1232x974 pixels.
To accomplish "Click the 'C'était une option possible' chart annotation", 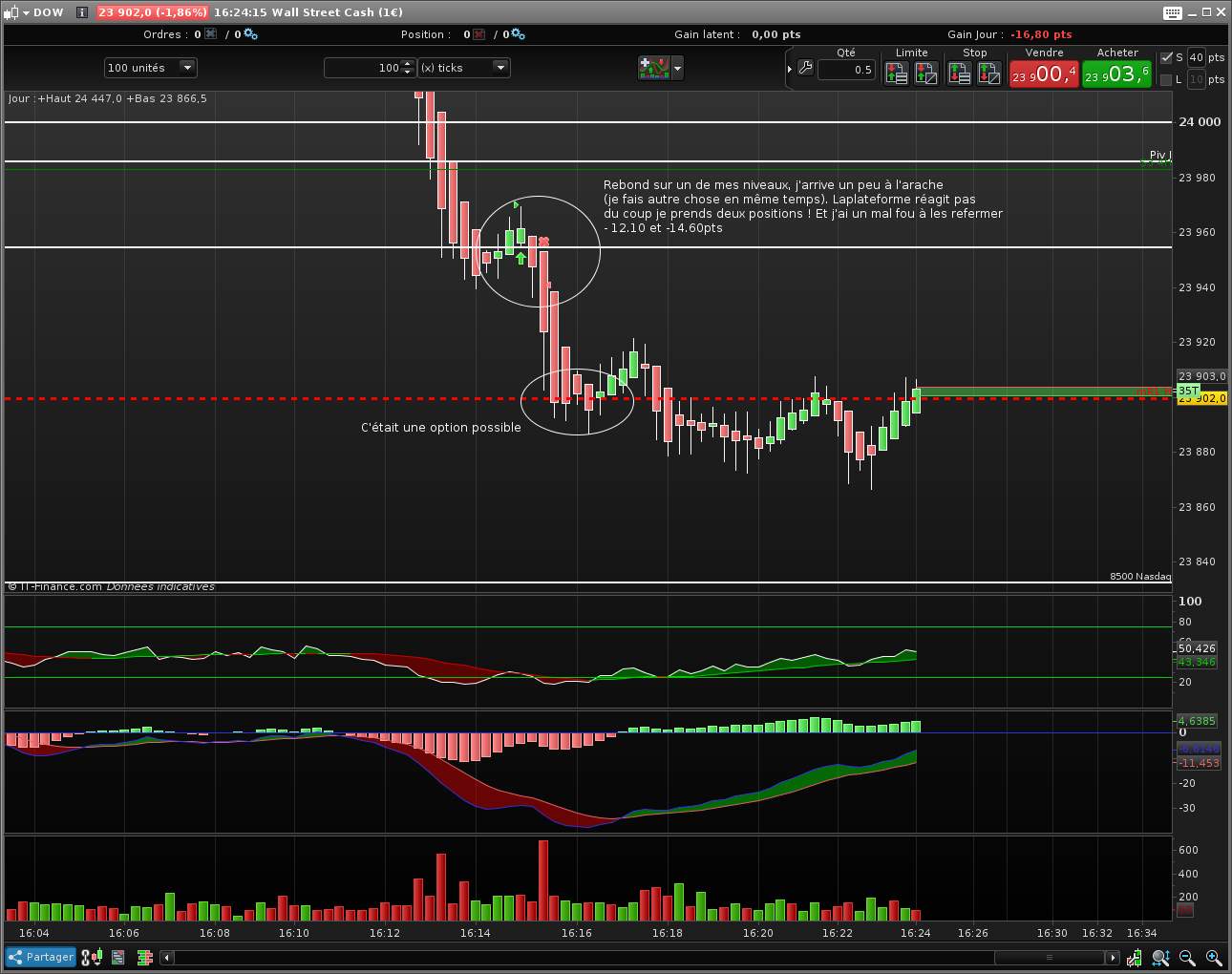I will (441, 428).
